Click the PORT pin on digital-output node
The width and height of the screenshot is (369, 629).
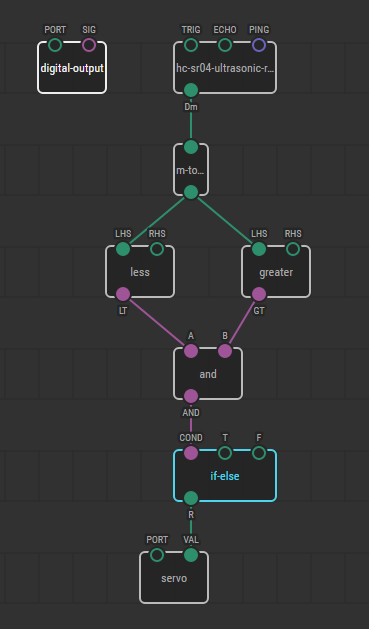pyautogui.click(x=55, y=45)
